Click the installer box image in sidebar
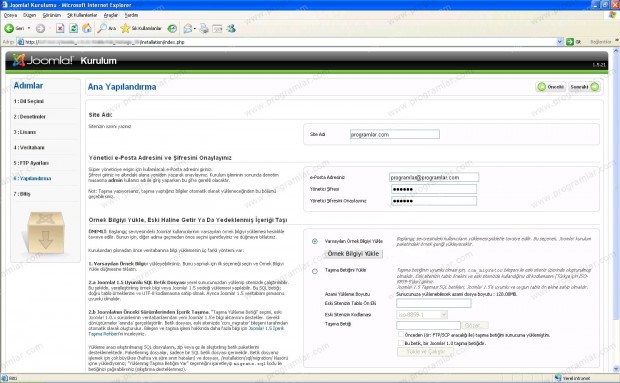 click(45, 232)
